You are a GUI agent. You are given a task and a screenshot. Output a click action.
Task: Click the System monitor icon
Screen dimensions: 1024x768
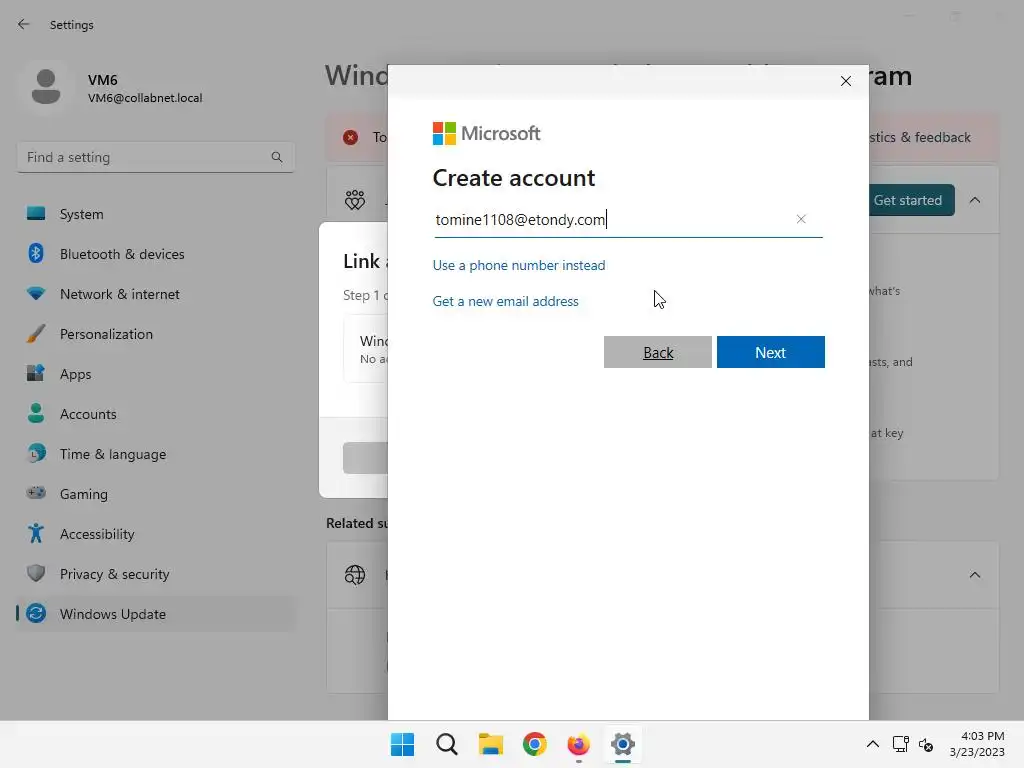36,214
